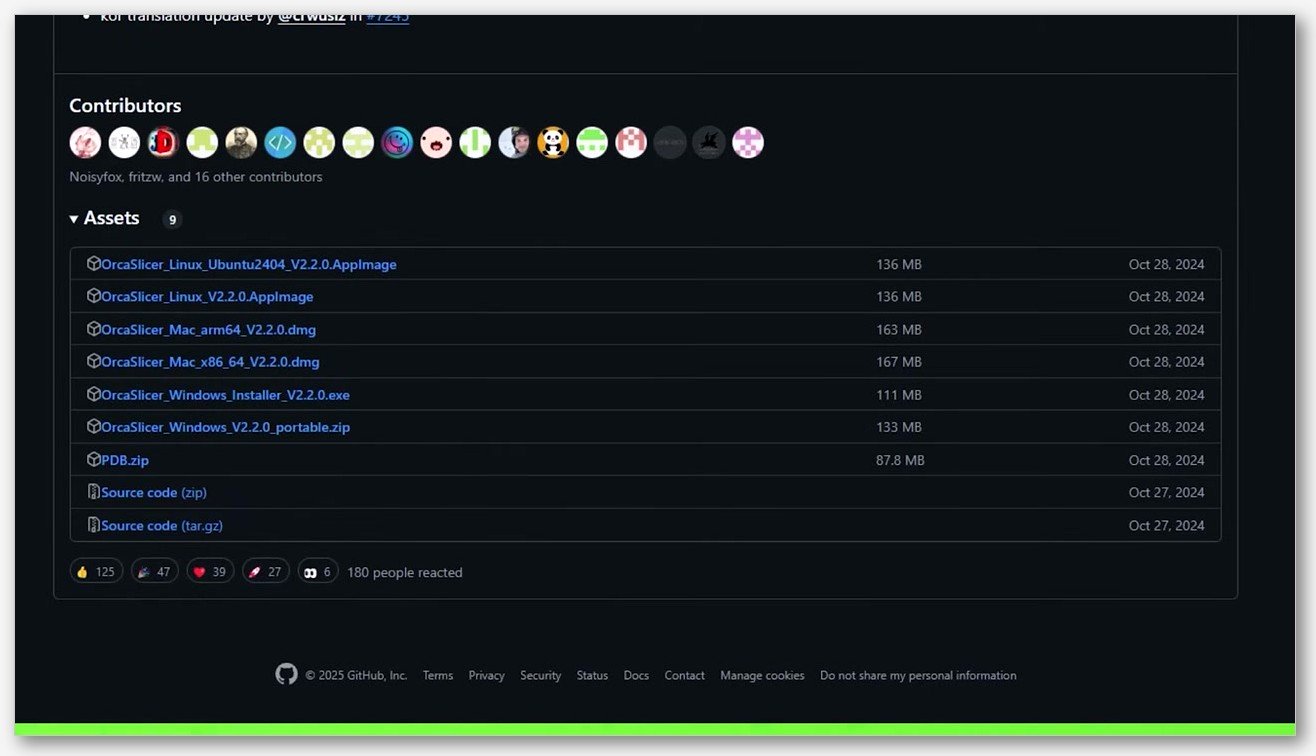Open the Status footer link

point(592,675)
